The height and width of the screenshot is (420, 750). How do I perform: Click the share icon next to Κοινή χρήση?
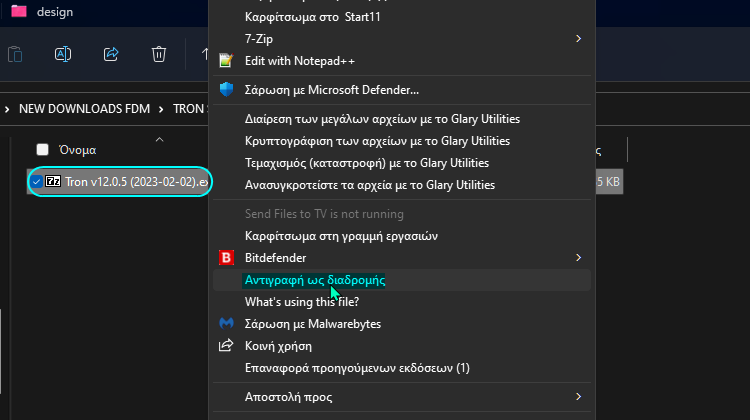[x=226, y=345]
